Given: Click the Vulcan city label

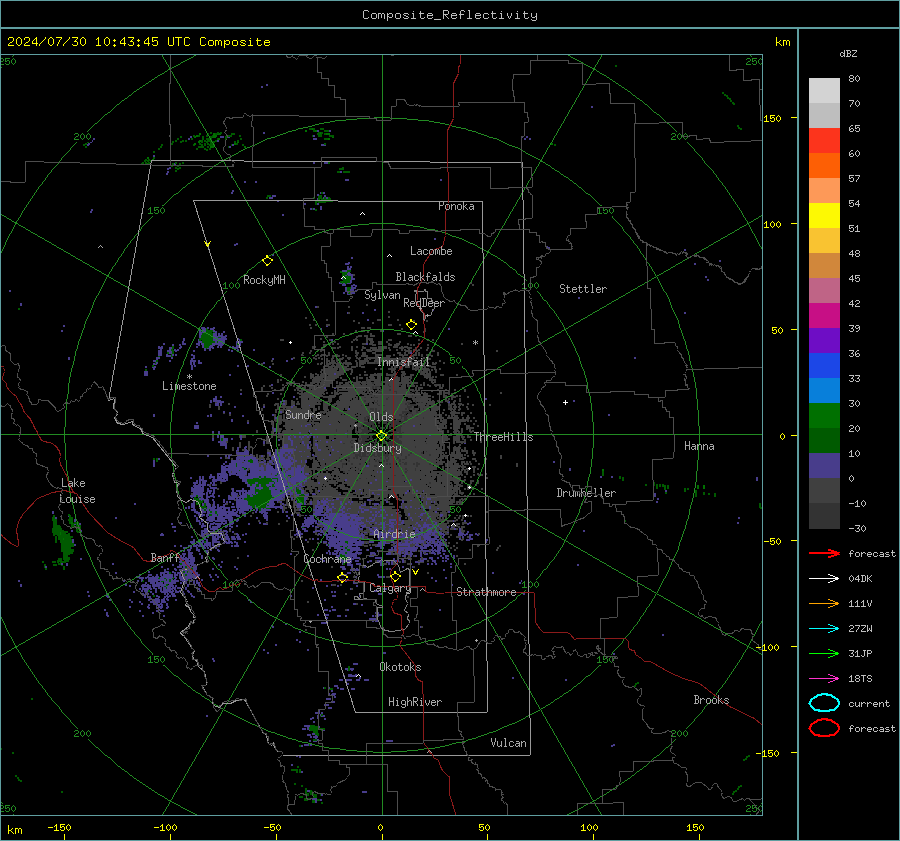Looking at the screenshot, I should 508,743.
